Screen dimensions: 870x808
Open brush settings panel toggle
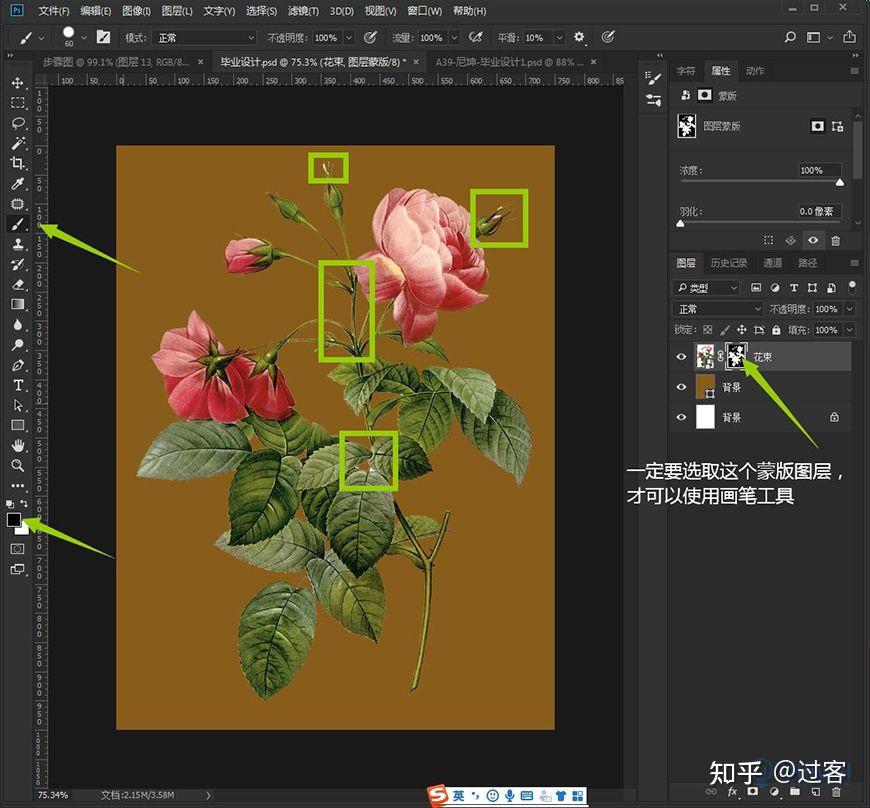pos(103,37)
